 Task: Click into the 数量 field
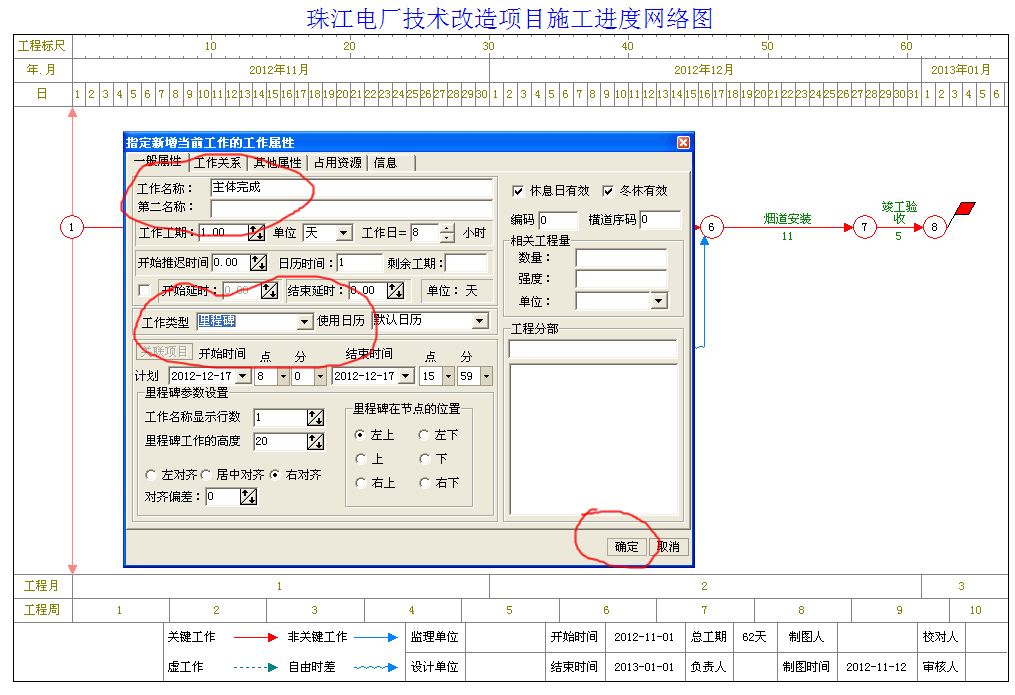tap(621, 258)
